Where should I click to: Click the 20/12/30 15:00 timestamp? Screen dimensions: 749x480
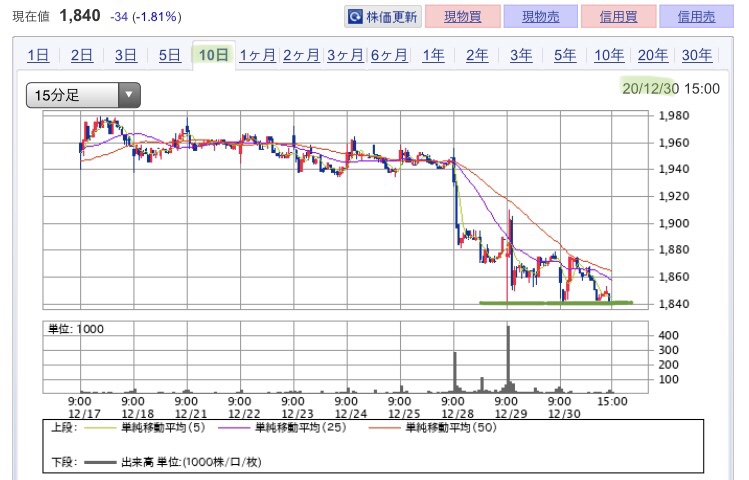coord(671,89)
